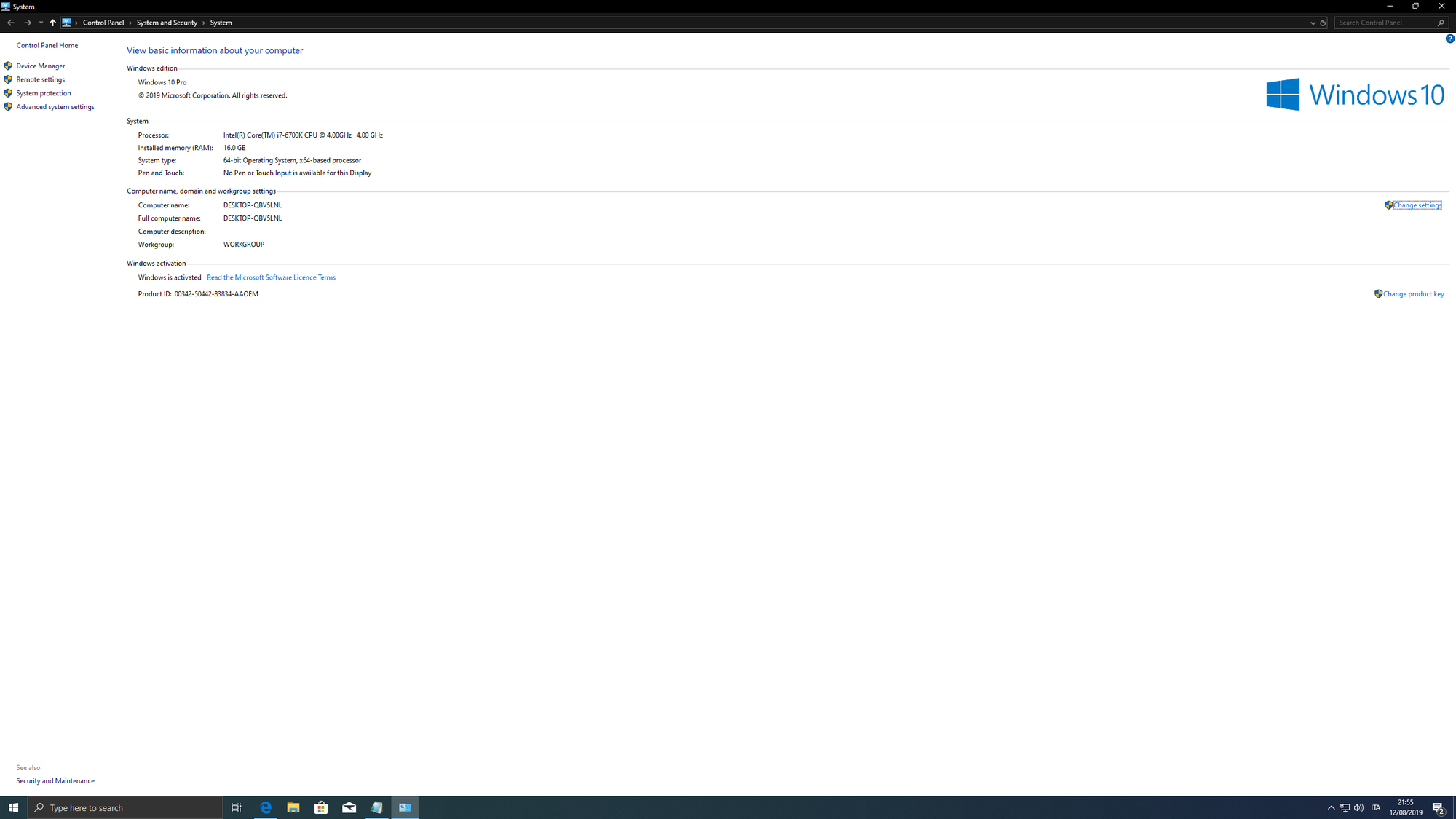Open System protection link
Screen dimensions: 1456x819
(44, 93)
